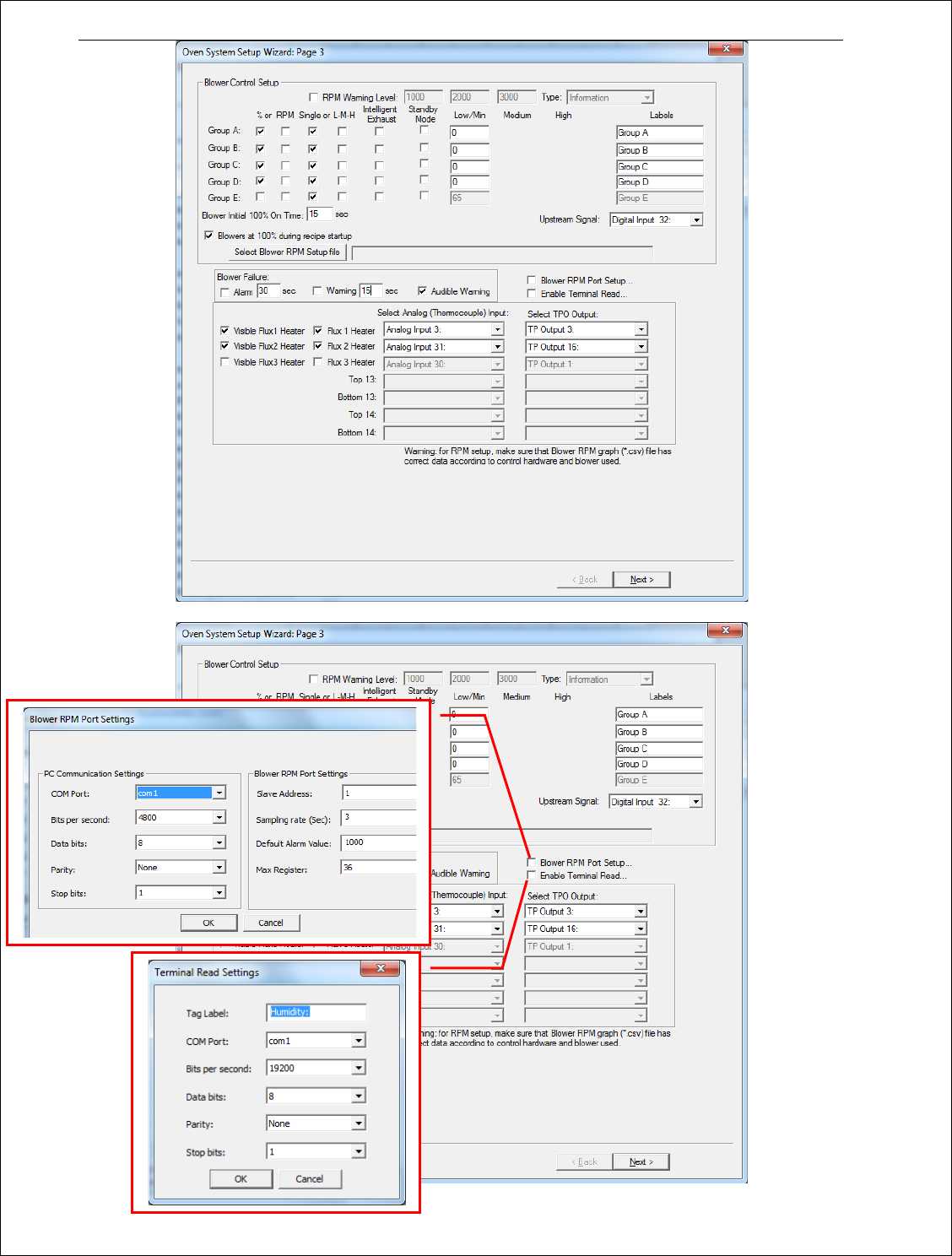This screenshot has width=952, height=1256.
Task: Click the blower RPM setup file path field
Action: (x=502, y=252)
